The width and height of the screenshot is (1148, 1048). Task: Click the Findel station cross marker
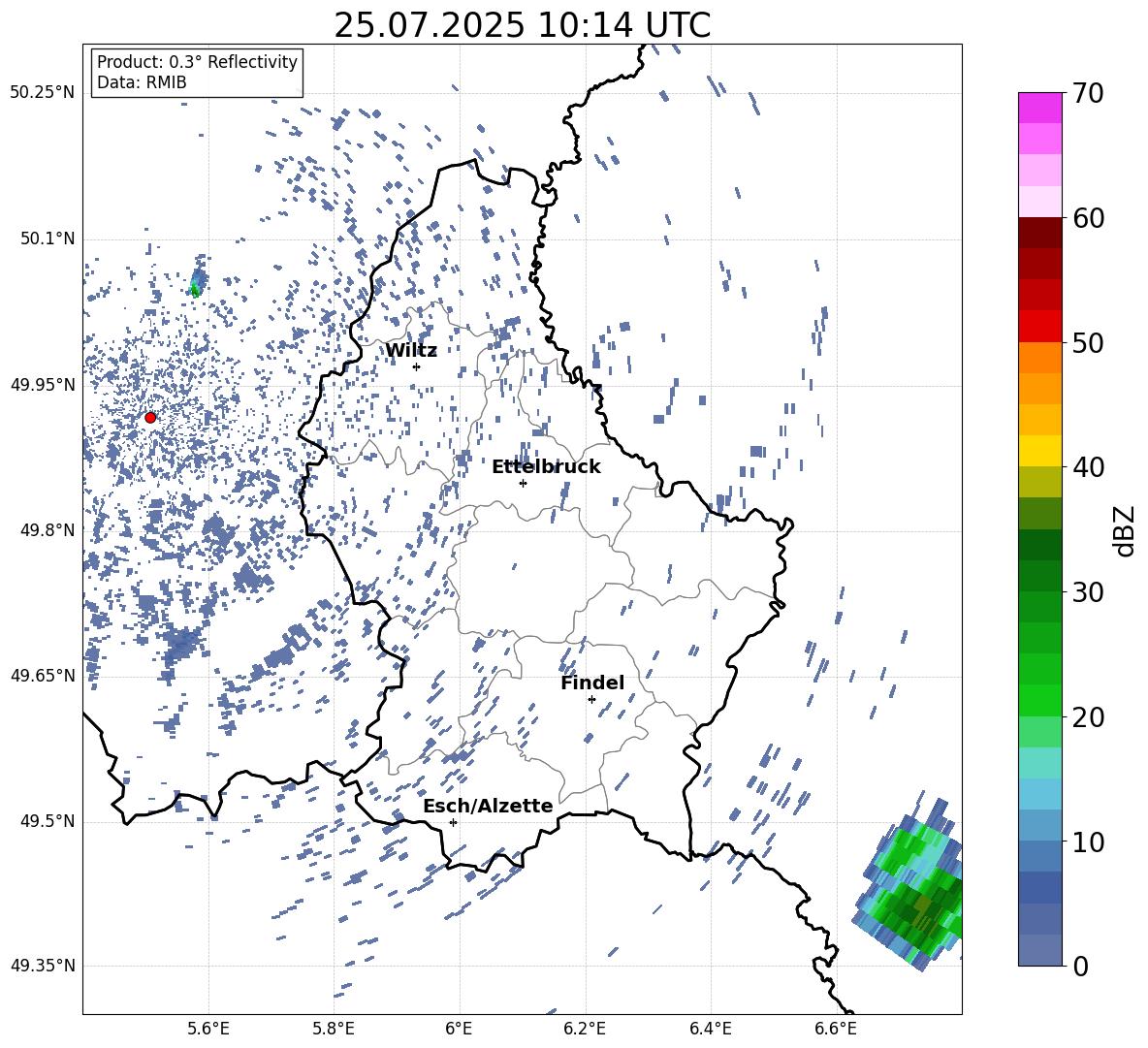point(591,700)
